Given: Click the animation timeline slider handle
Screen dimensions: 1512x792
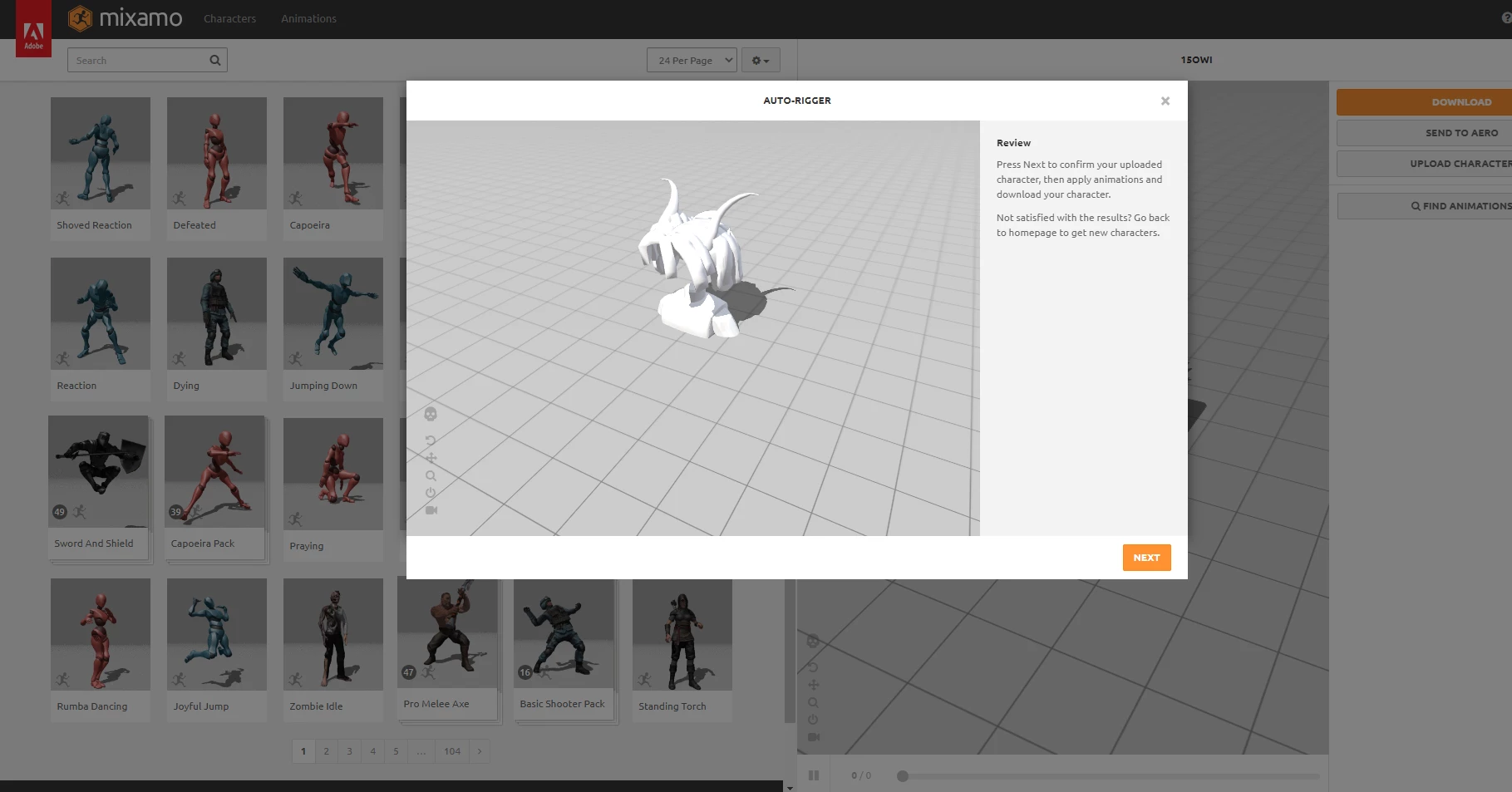Looking at the screenshot, I should [x=903, y=776].
